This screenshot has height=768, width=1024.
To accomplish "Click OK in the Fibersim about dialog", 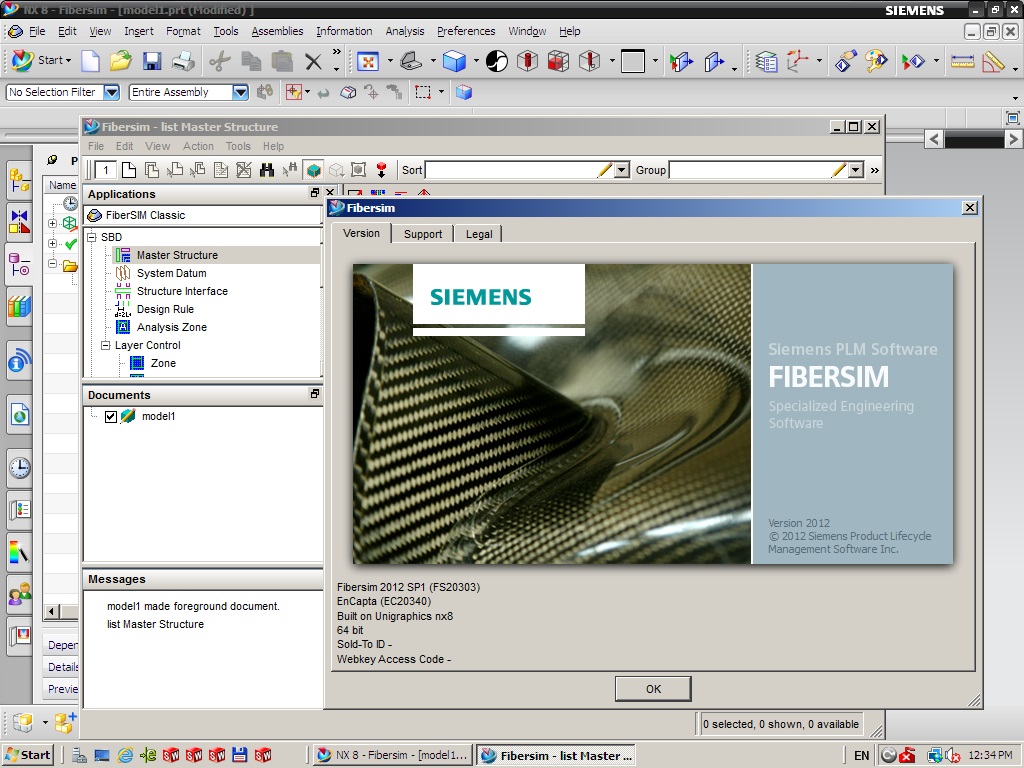I will click(x=653, y=689).
